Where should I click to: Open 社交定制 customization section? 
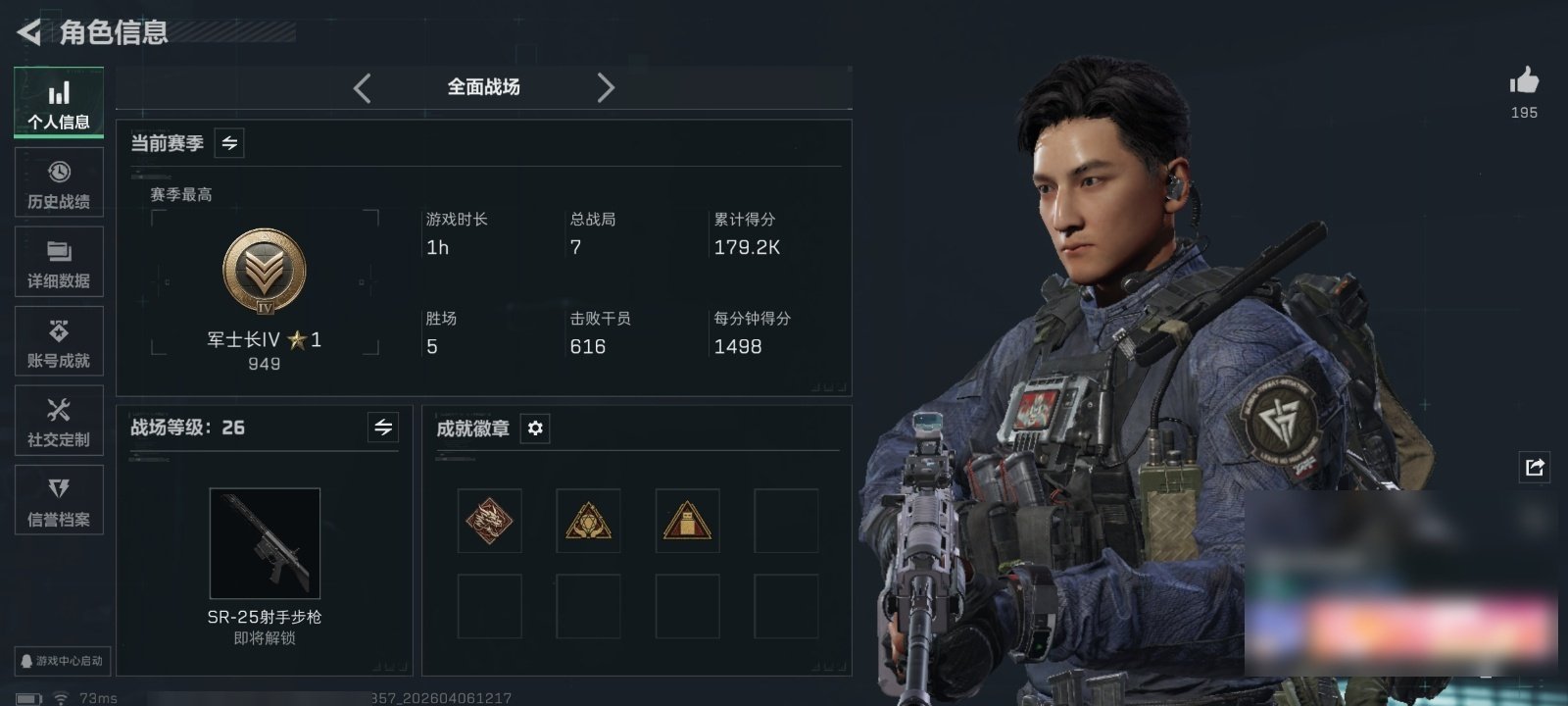tap(59, 421)
